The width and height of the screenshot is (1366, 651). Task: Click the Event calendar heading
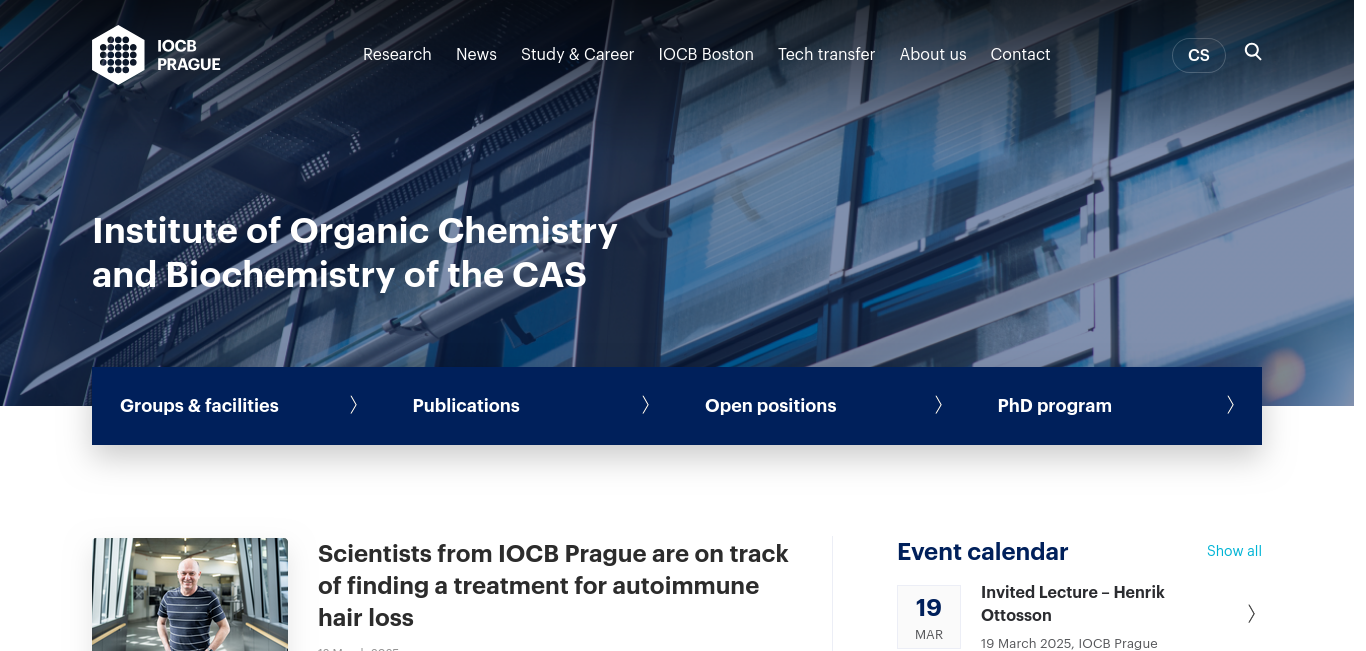(x=983, y=552)
